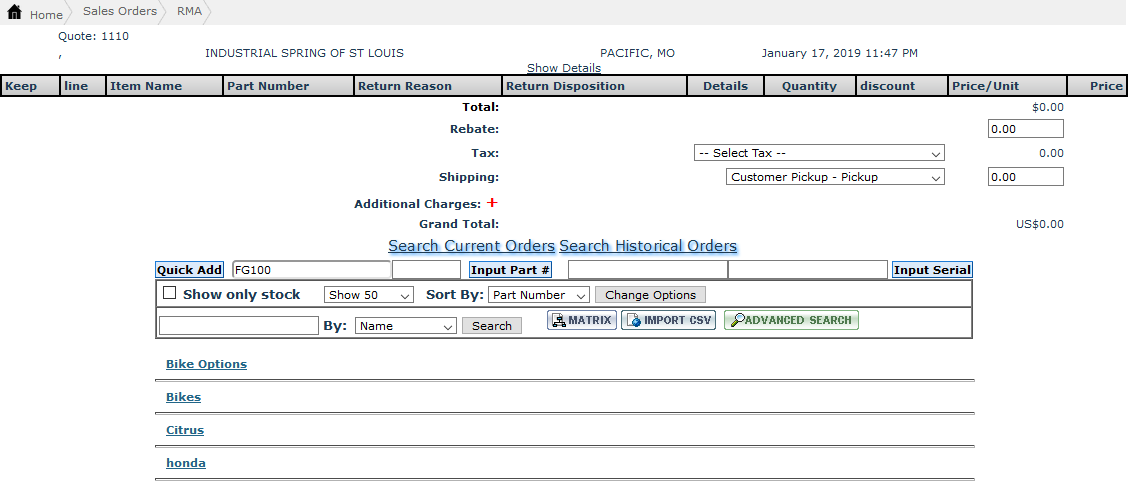Open the Show 50 results dropdown
The height and width of the screenshot is (482, 1128).
click(x=369, y=295)
